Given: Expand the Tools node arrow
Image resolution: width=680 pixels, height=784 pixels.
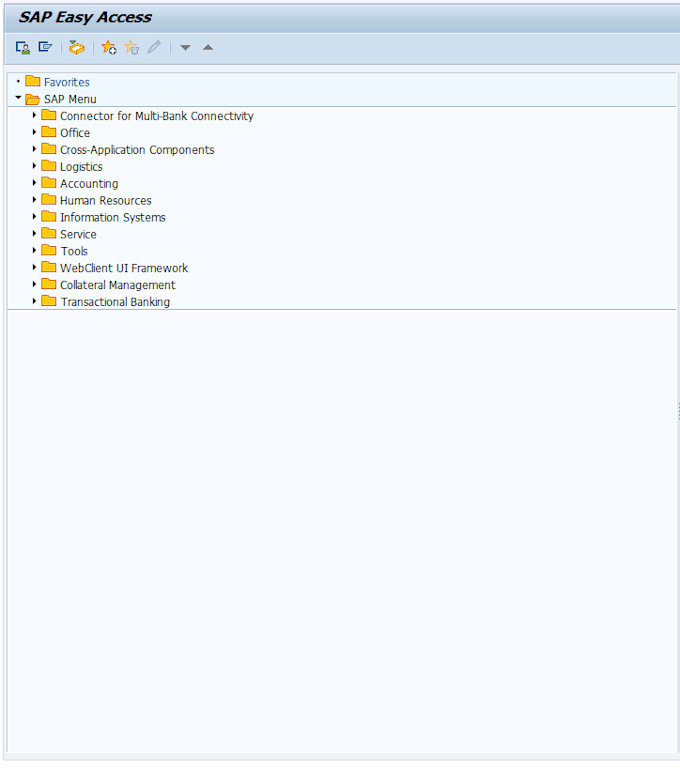Looking at the screenshot, I should coord(34,250).
